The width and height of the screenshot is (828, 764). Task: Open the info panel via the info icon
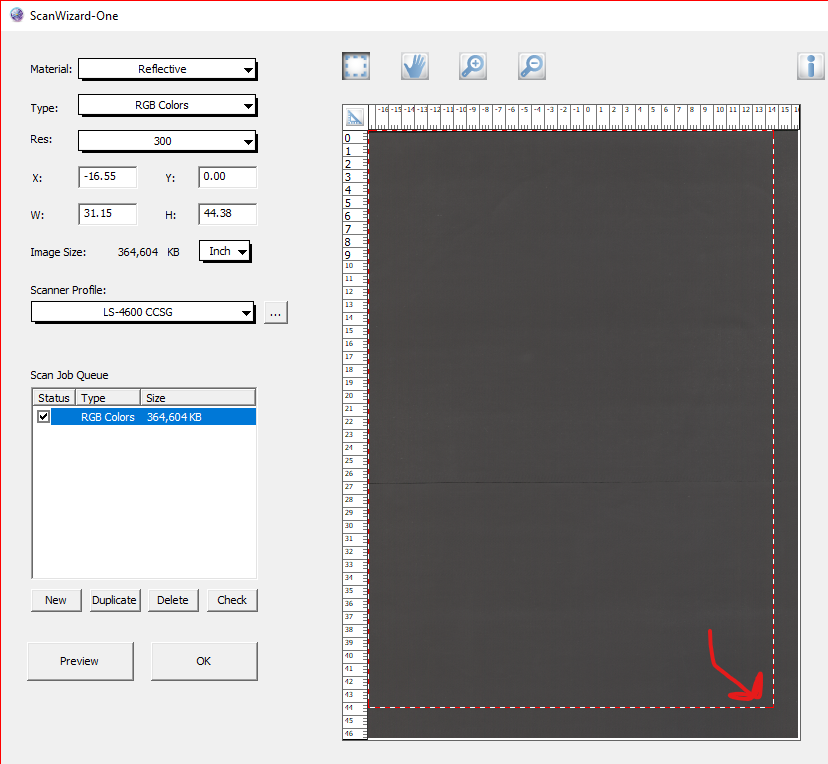tap(810, 65)
